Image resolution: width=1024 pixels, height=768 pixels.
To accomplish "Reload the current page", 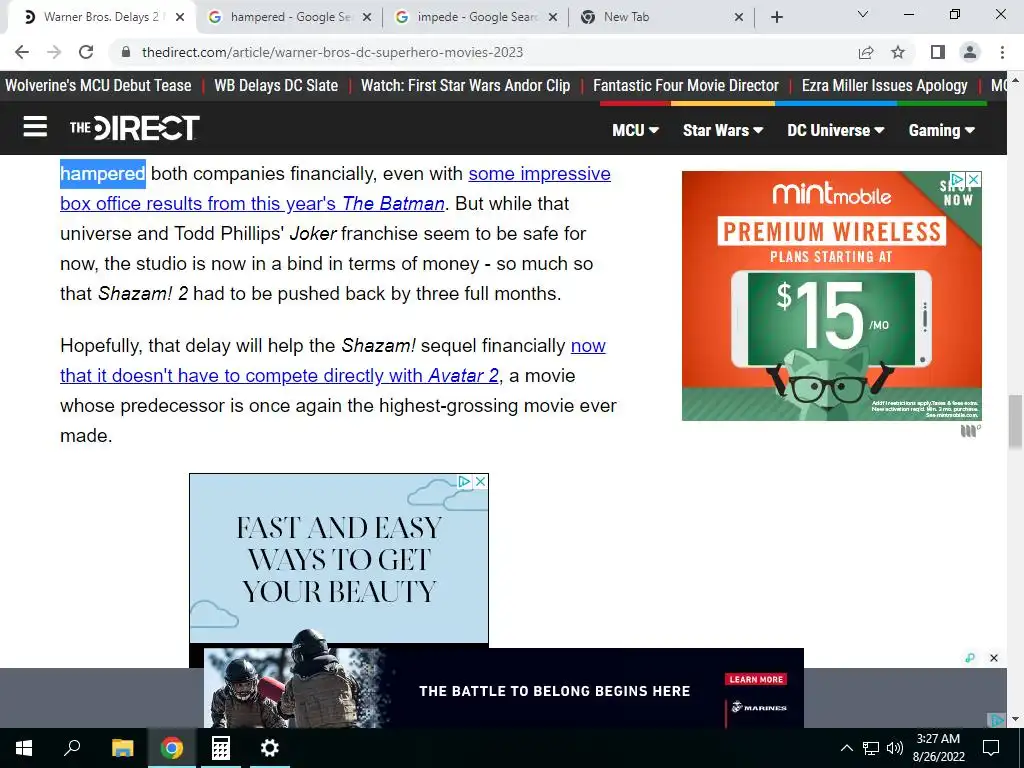I will click(x=86, y=52).
